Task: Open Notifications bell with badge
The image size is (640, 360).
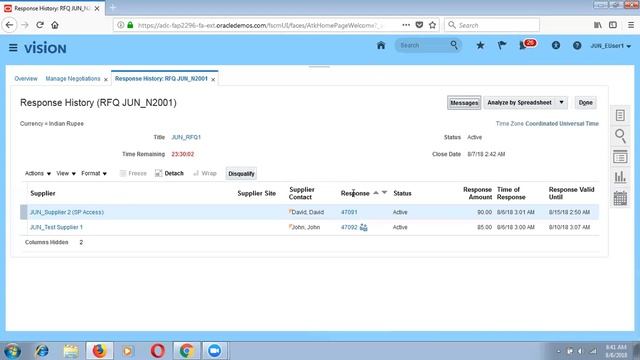Action: point(527,44)
